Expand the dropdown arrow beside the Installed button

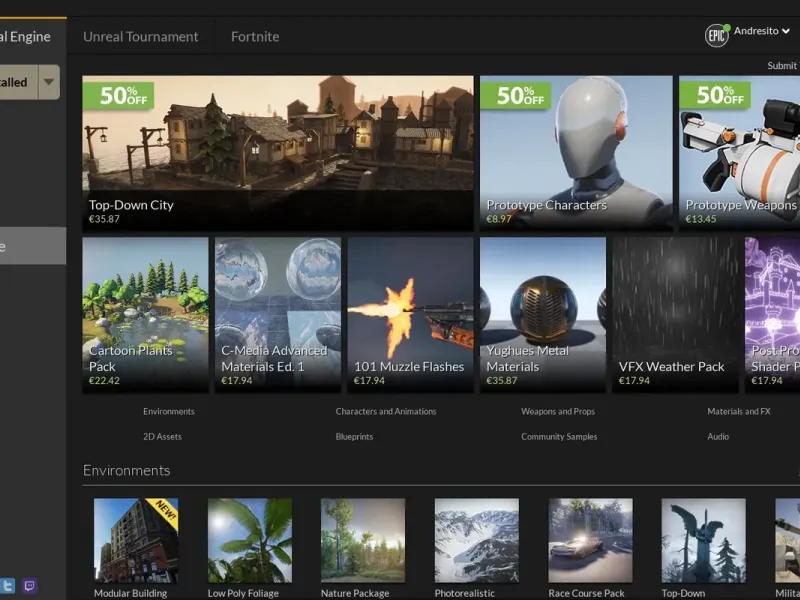[x=49, y=82]
